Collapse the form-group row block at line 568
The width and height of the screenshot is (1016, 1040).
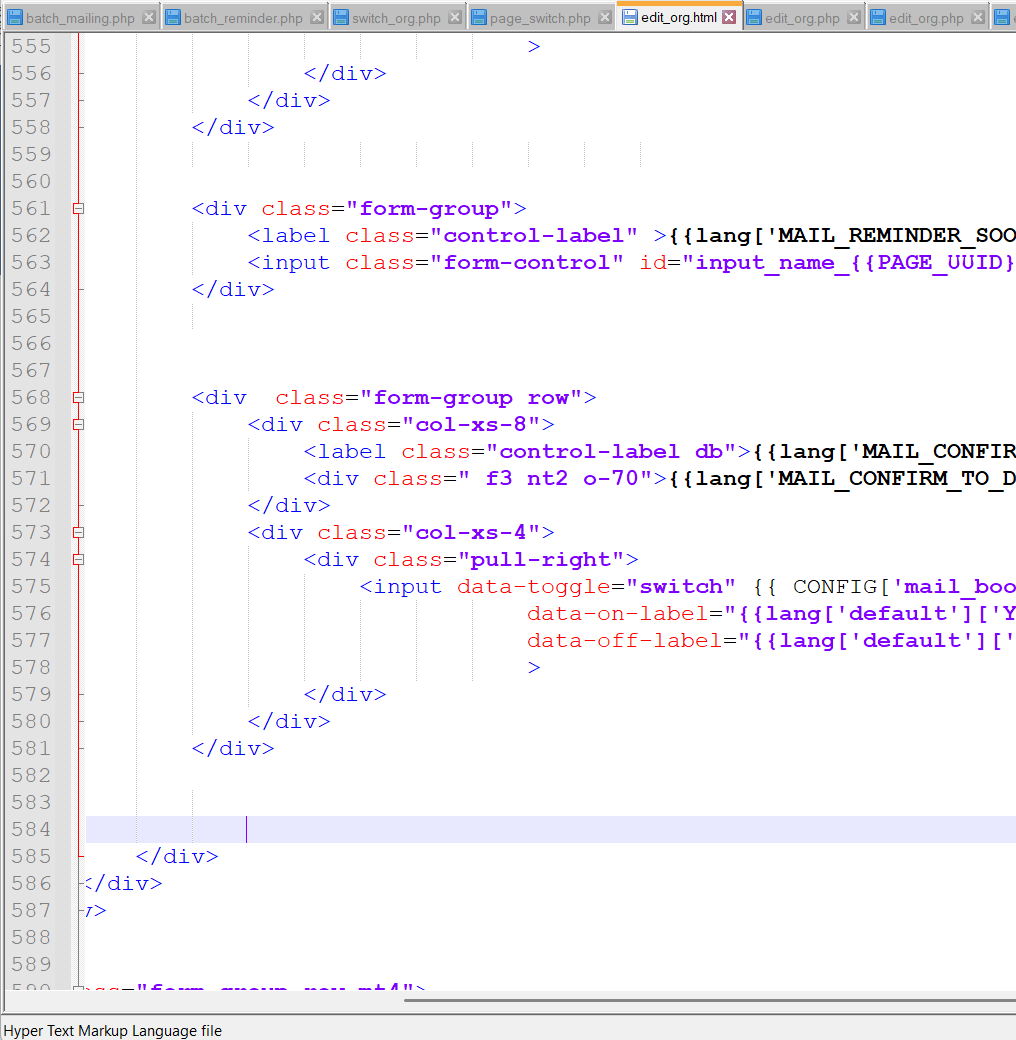pyautogui.click(x=78, y=398)
